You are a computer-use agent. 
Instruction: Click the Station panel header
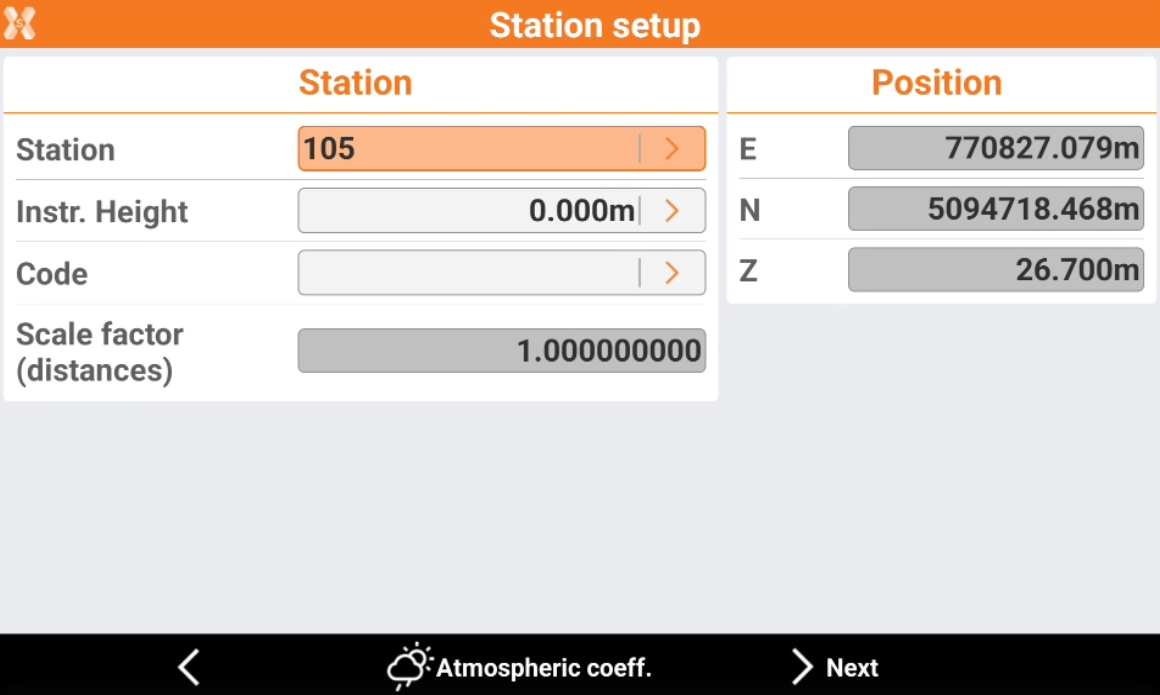point(355,83)
